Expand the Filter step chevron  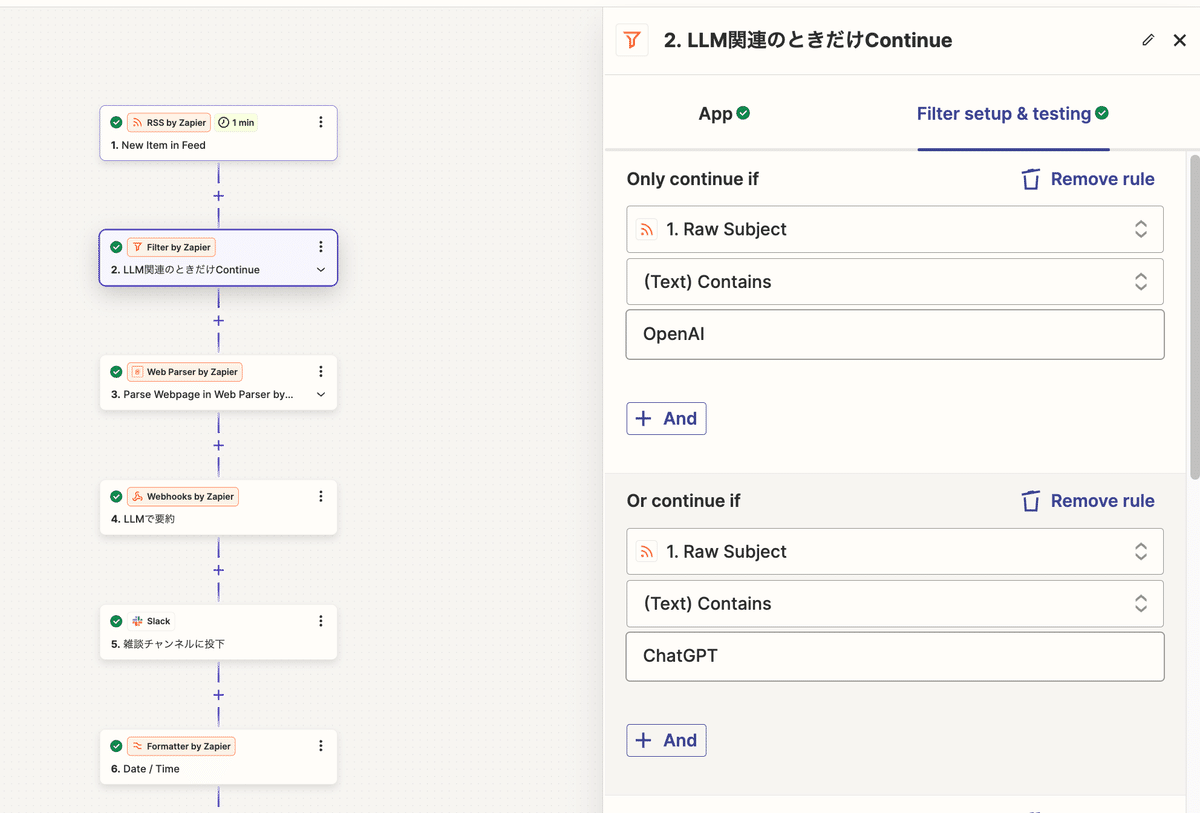pyautogui.click(x=321, y=270)
